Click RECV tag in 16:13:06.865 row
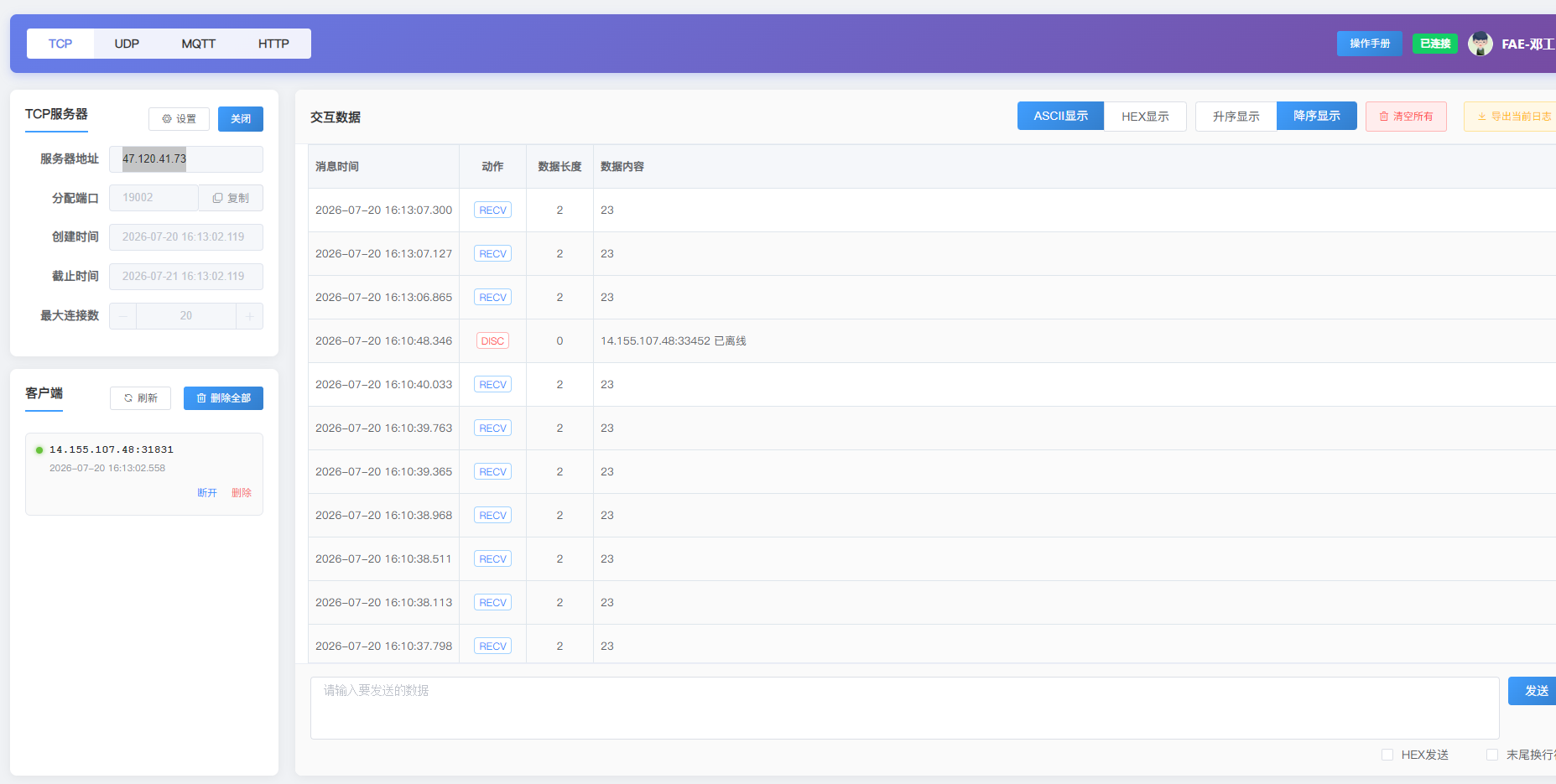 (493, 298)
